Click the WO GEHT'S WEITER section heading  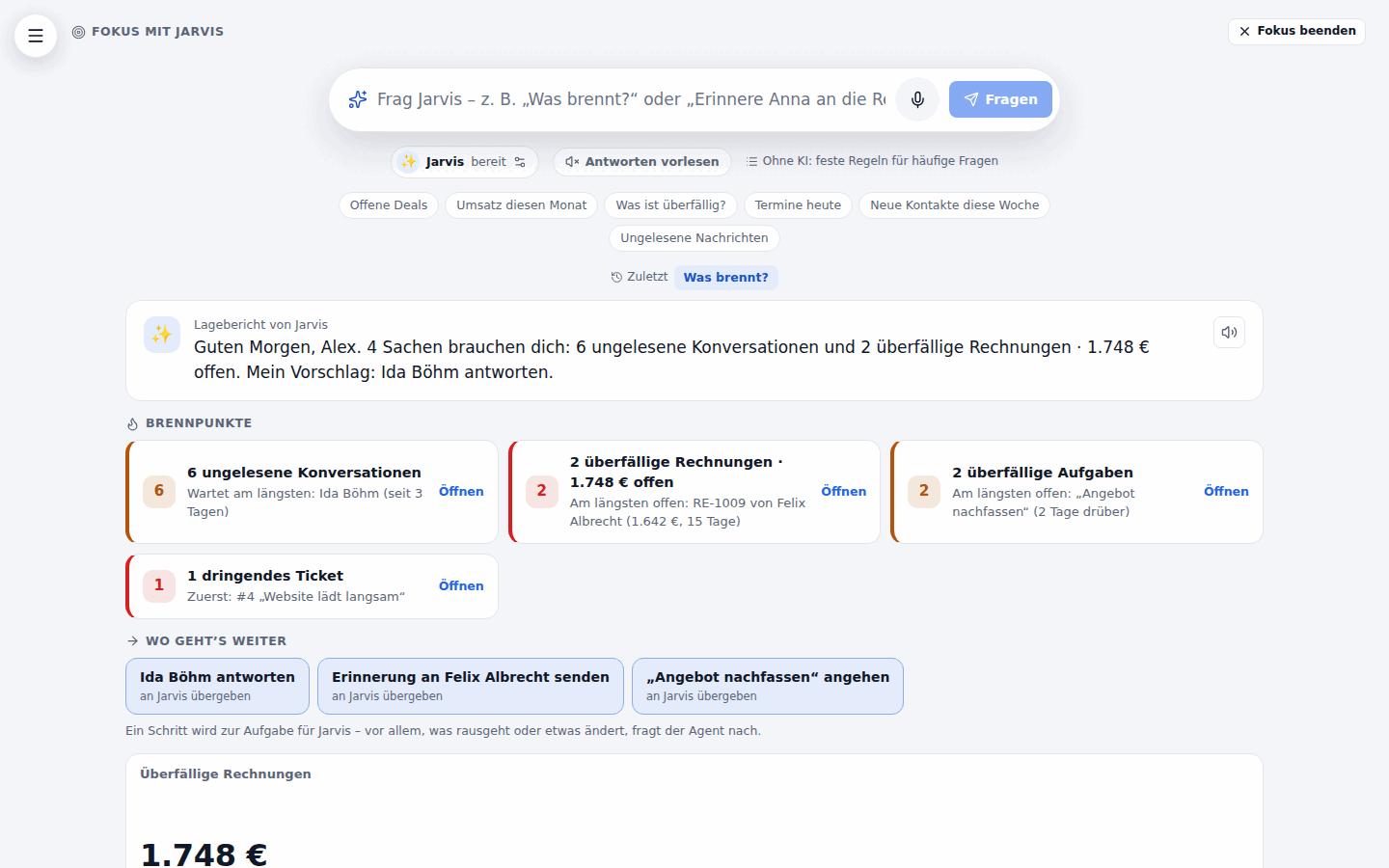coord(216,641)
